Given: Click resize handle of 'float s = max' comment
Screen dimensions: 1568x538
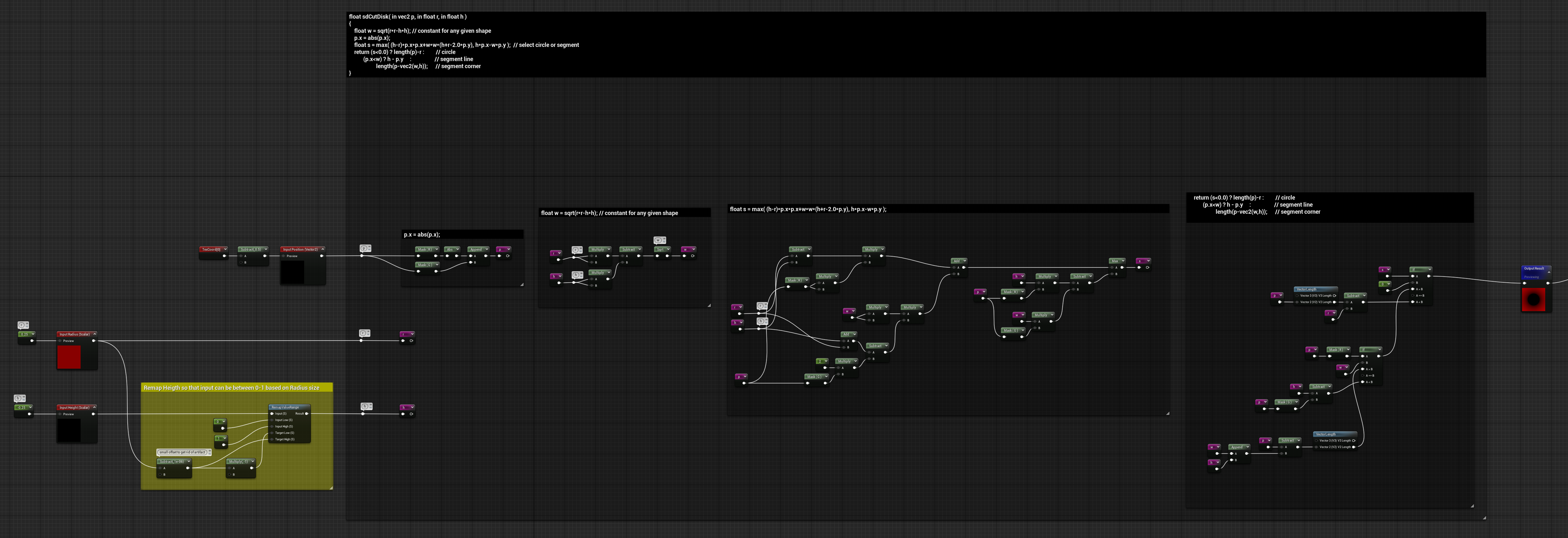Looking at the screenshot, I should coord(1167,413).
